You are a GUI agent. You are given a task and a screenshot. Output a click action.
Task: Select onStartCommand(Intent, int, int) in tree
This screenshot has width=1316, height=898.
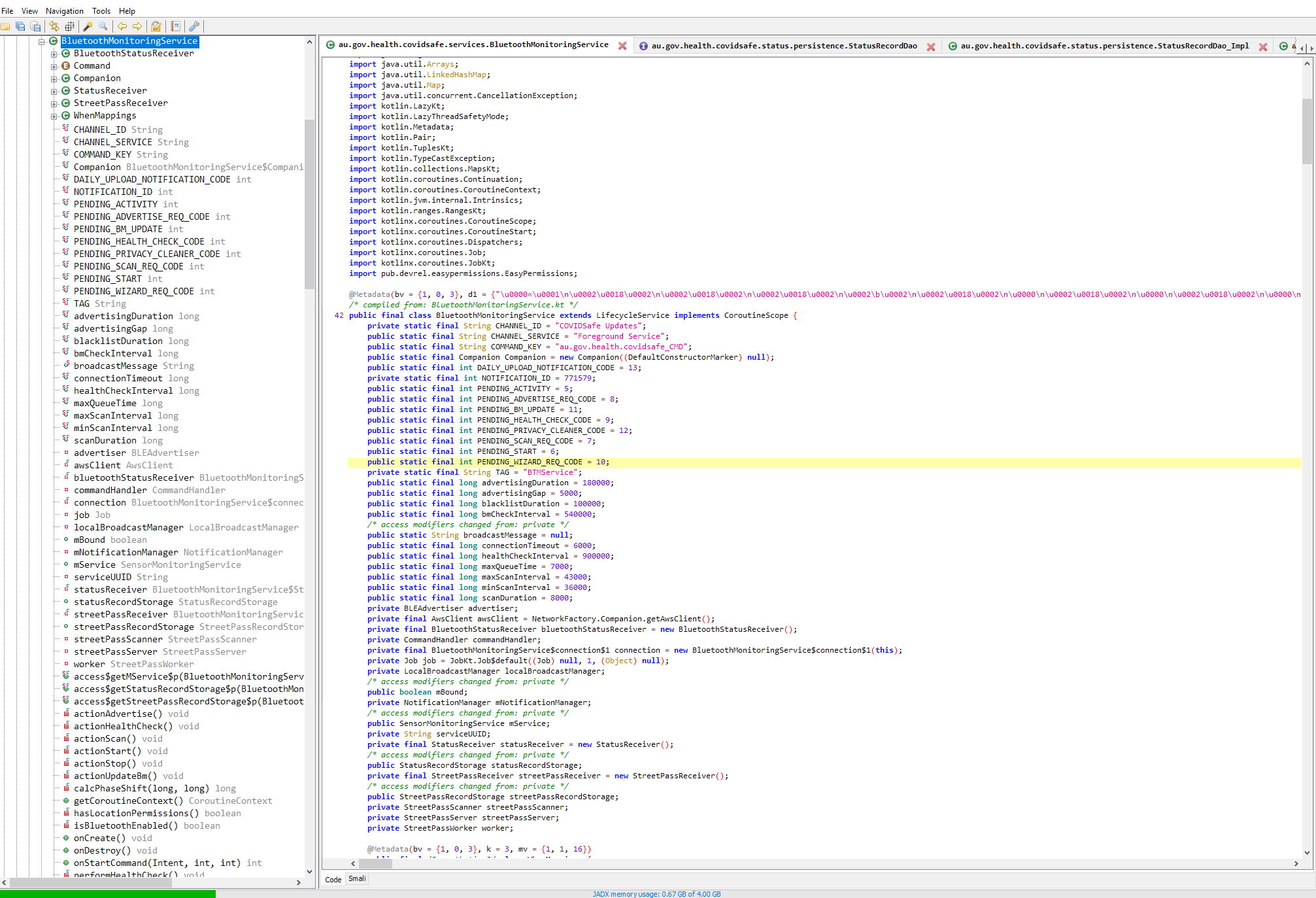pos(168,863)
